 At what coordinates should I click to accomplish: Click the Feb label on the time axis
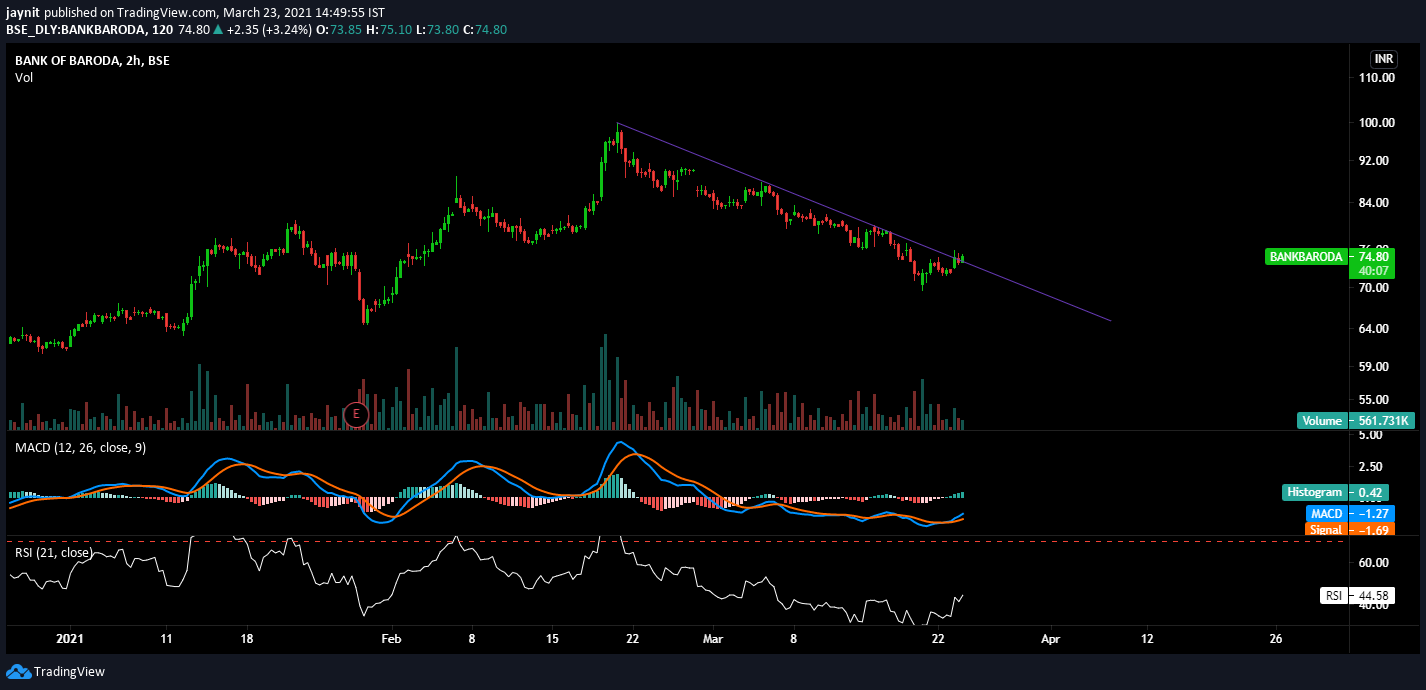coord(391,638)
